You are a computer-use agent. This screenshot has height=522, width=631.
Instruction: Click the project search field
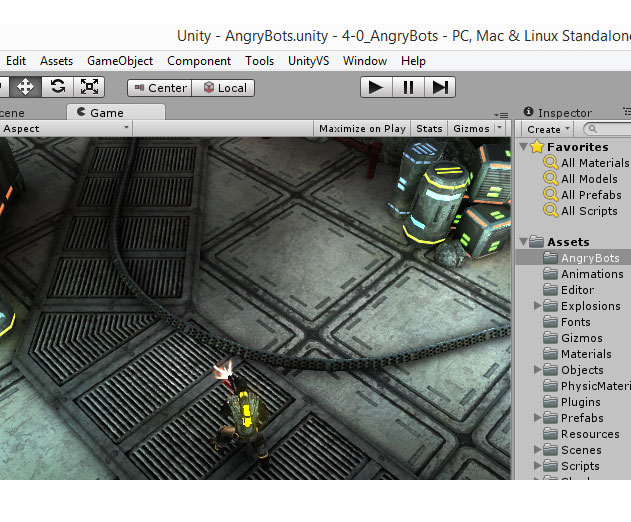[x=608, y=129]
